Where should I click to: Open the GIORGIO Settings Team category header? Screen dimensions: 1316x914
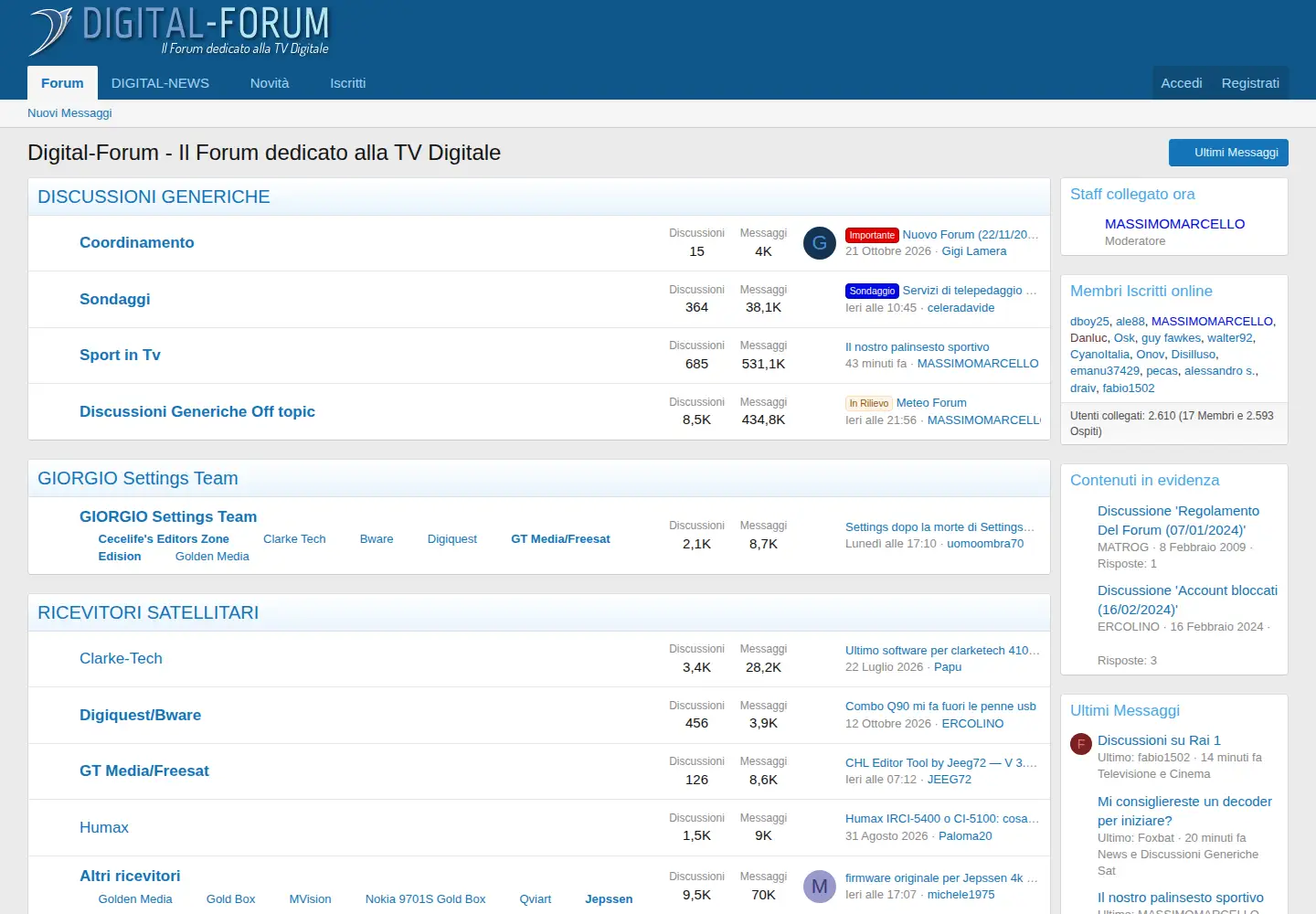(138, 478)
